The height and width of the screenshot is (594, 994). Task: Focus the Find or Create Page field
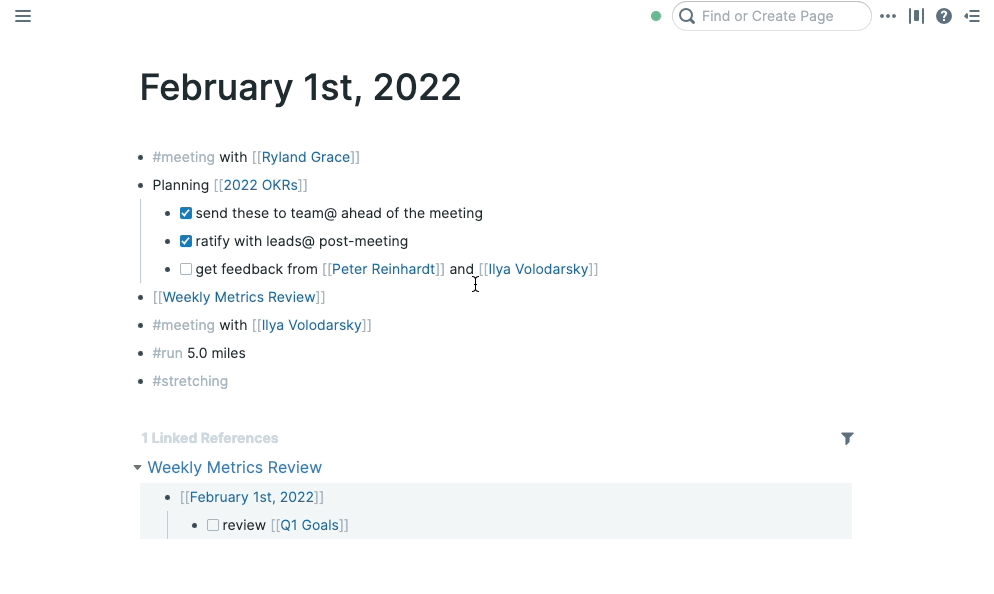pyautogui.click(x=771, y=16)
